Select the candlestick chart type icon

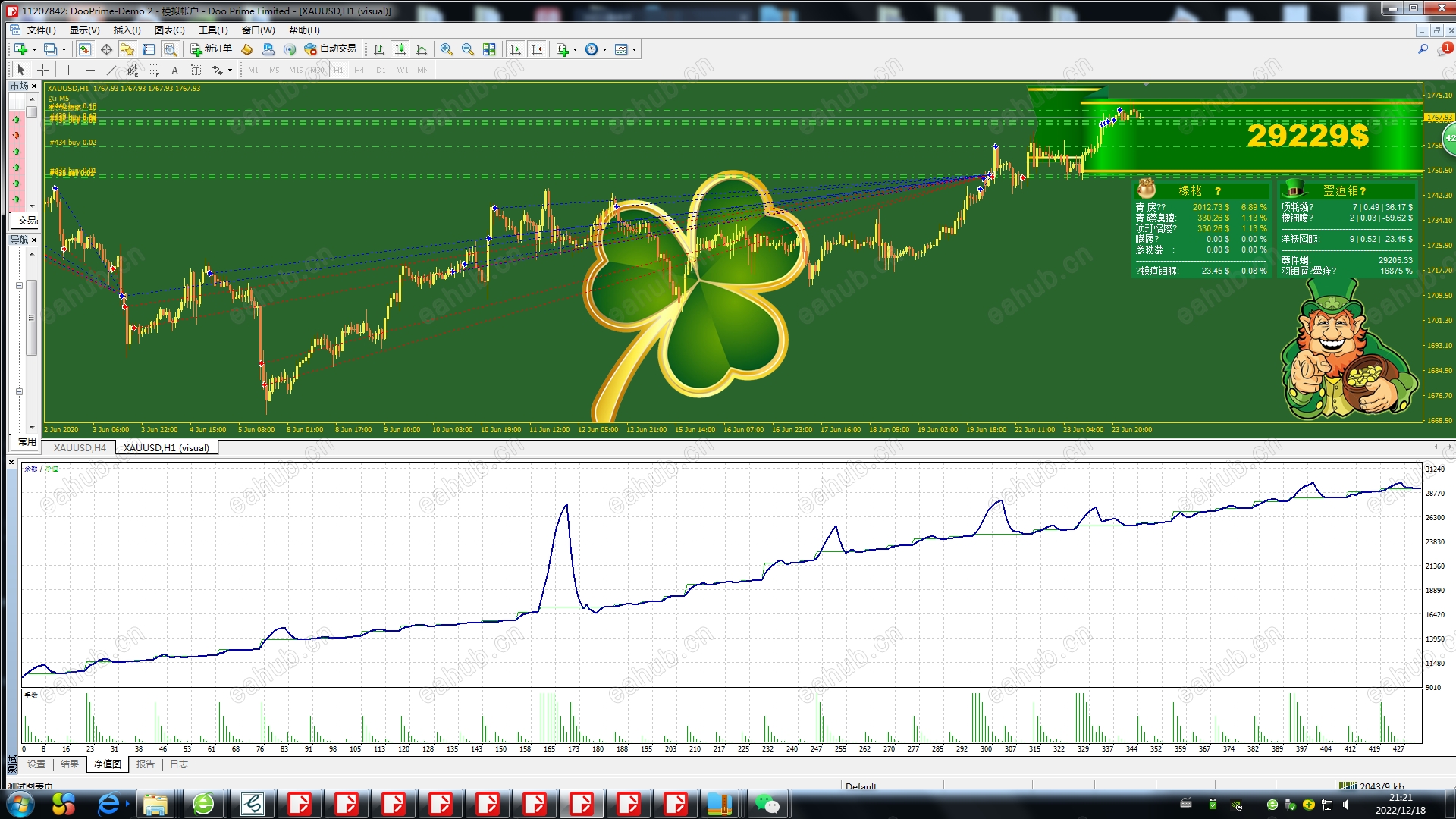click(x=400, y=49)
